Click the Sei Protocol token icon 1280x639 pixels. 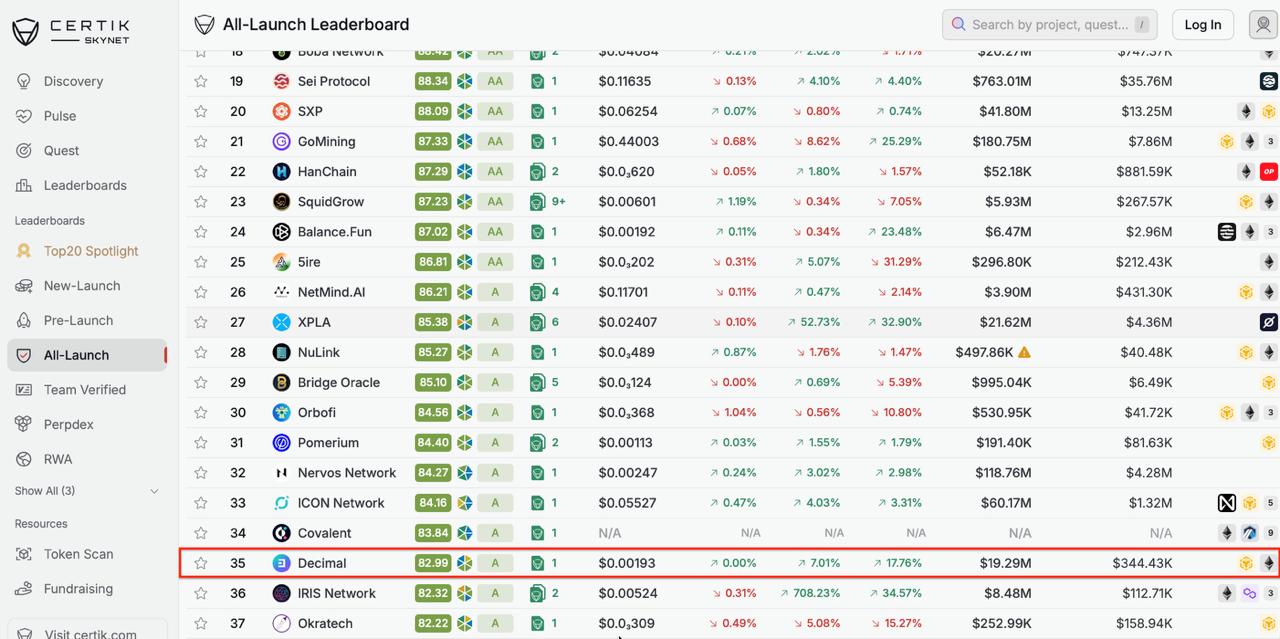[281, 81]
